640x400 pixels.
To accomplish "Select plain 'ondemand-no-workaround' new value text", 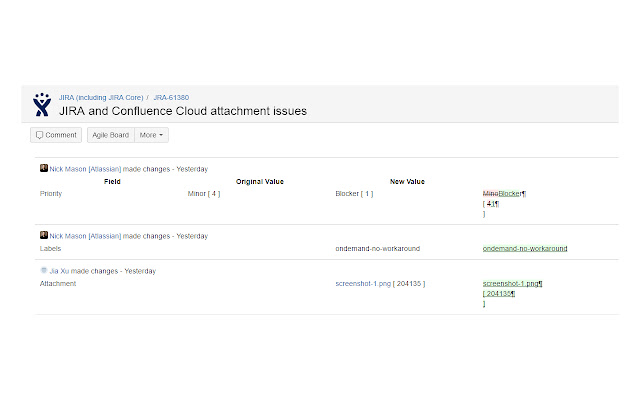I will pos(378,249).
